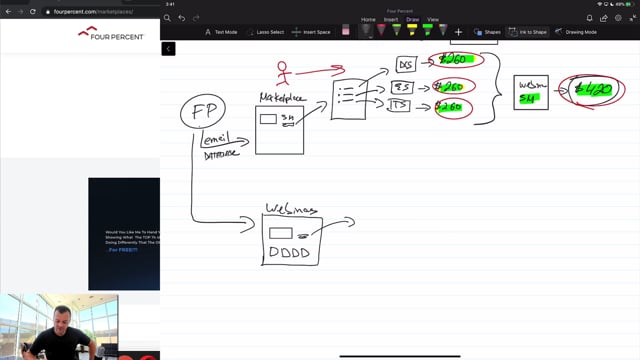Choose the red pen tool
640x360 pixels.
tap(381, 30)
